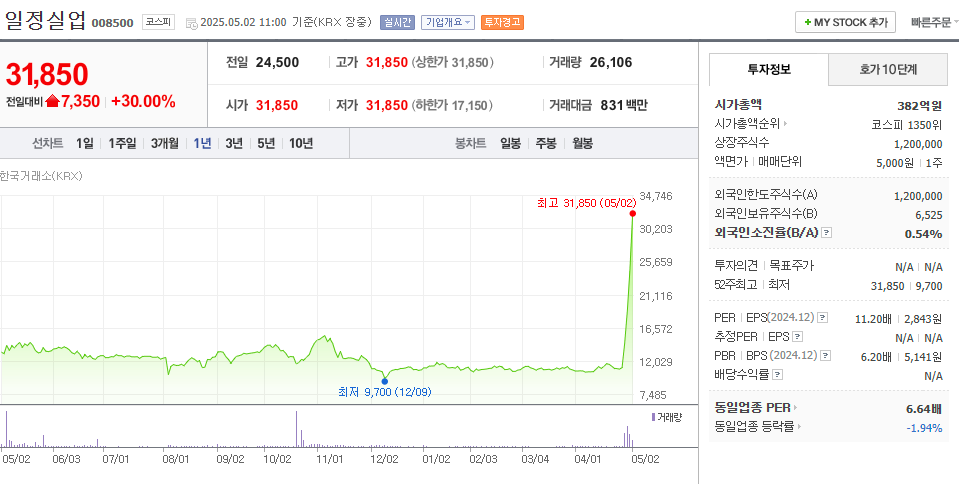Click the 전일 value 24,500

tap(277, 62)
